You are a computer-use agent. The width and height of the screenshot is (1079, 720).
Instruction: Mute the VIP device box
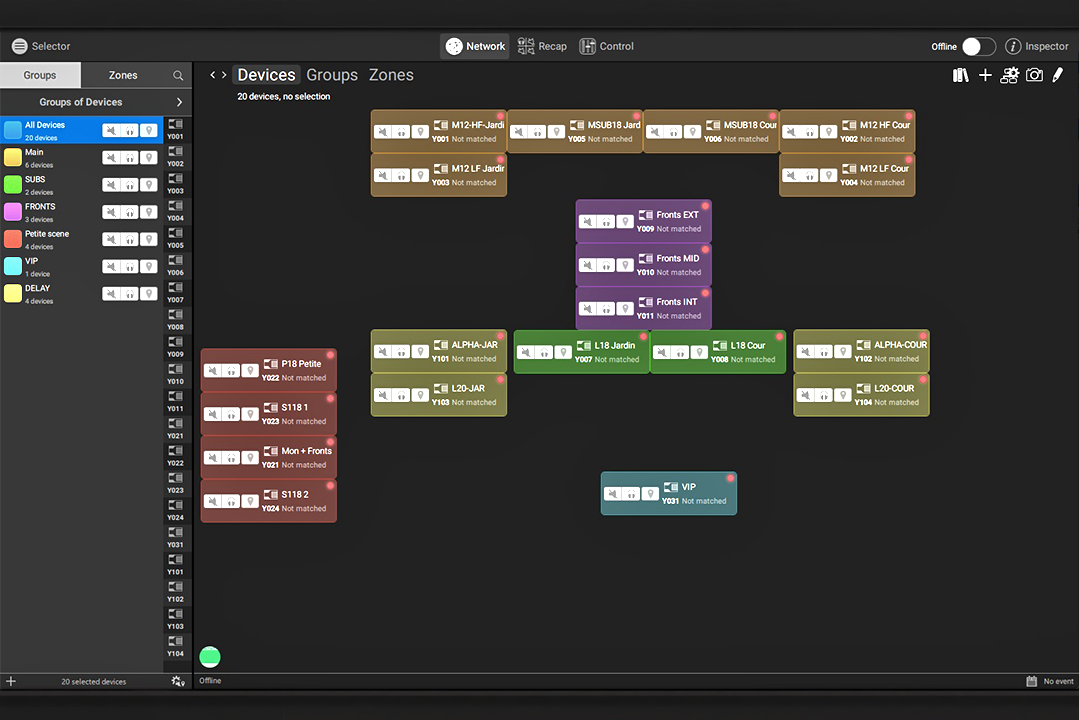612,494
